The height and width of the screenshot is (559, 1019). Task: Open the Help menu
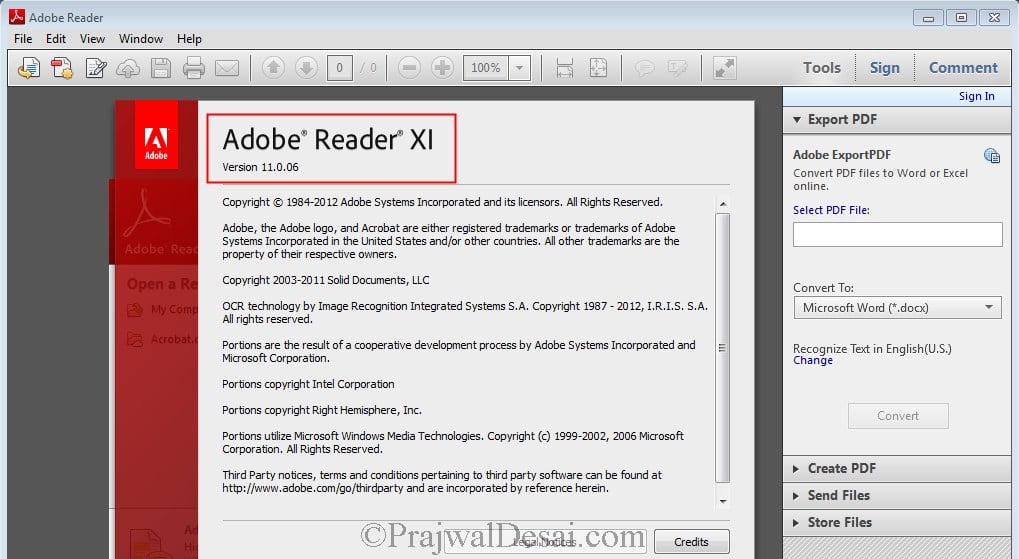tap(189, 39)
